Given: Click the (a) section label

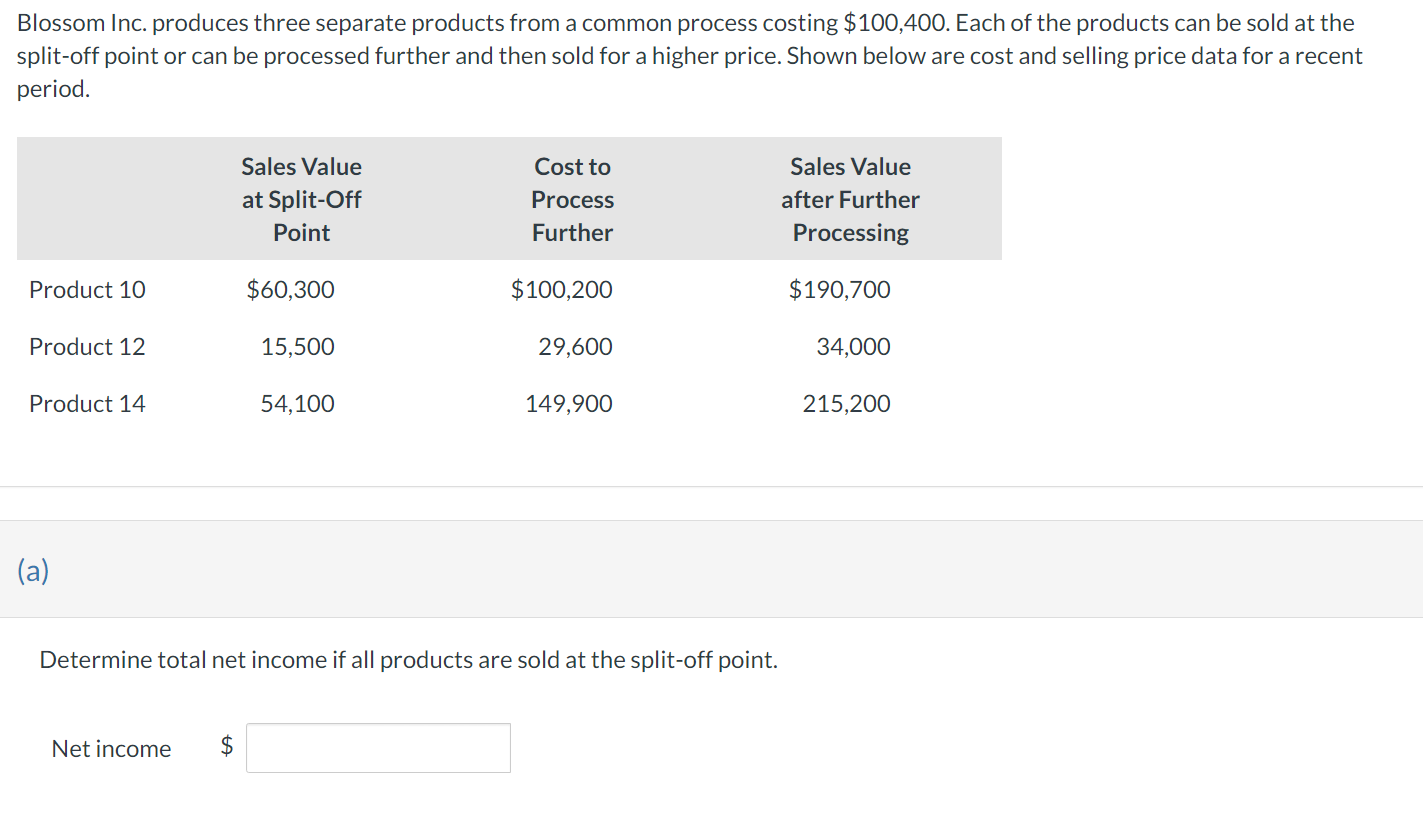Looking at the screenshot, I should point(33,570).
